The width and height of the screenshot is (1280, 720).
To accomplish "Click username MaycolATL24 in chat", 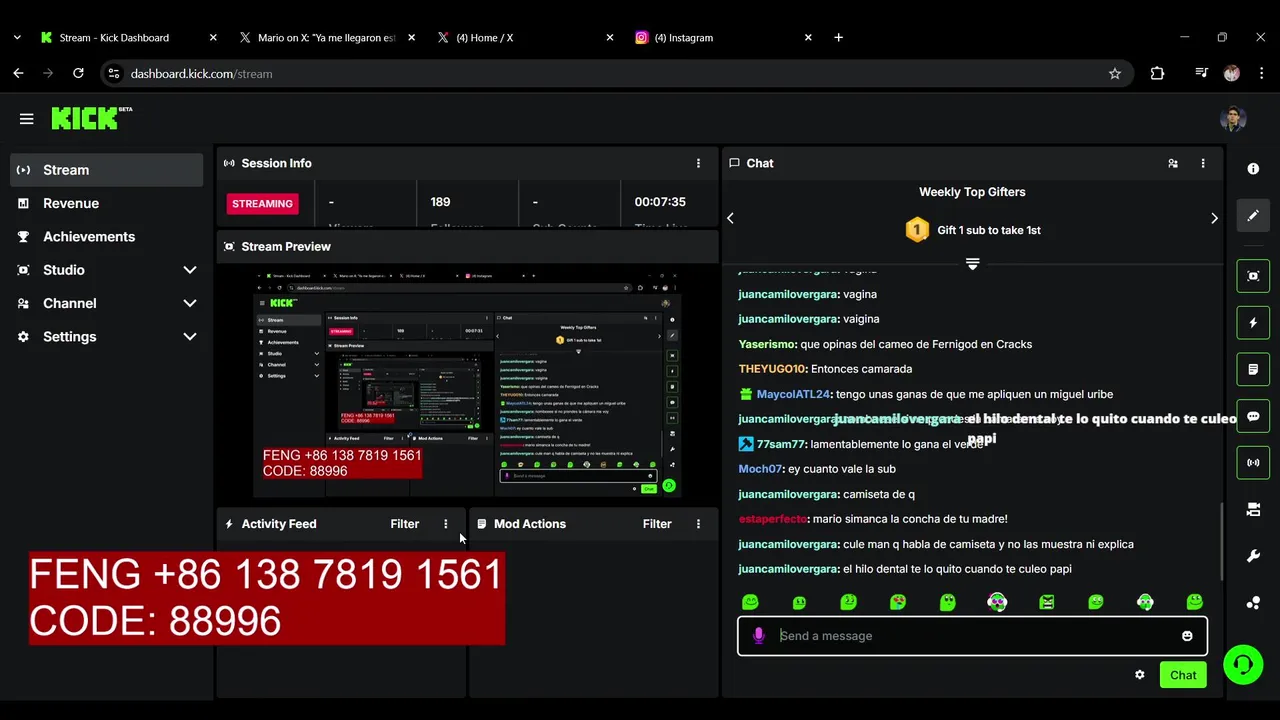I will (x=793, y=394).
